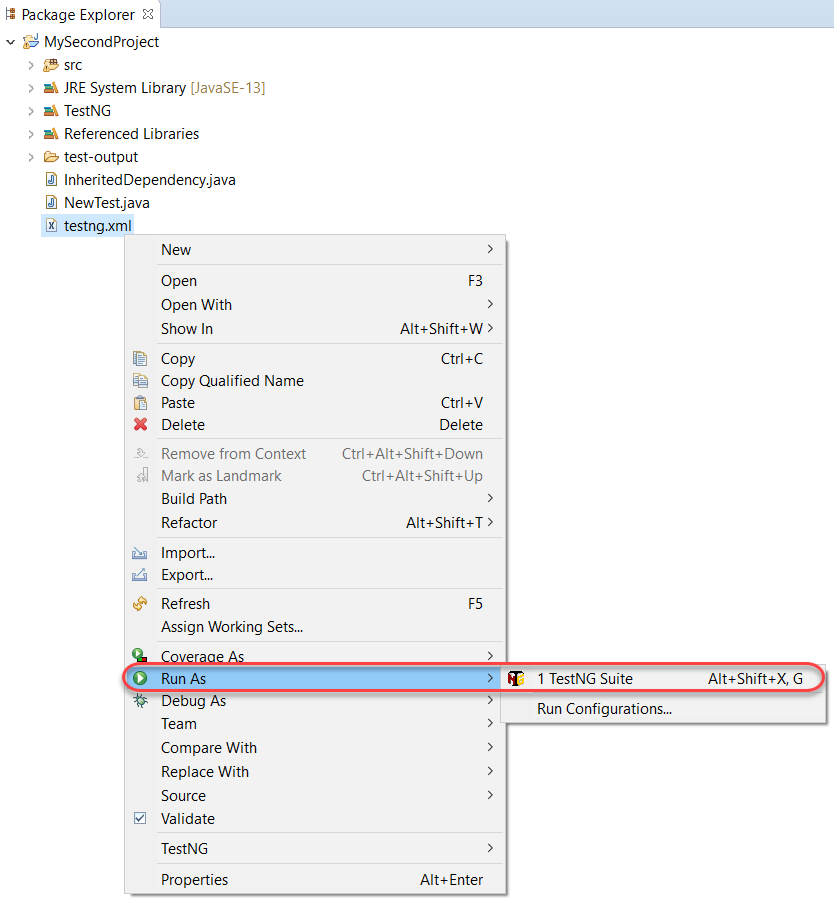Open the Source submenu
The width and height of the screenshot is (834, 898).
click(x=314, y=796)
